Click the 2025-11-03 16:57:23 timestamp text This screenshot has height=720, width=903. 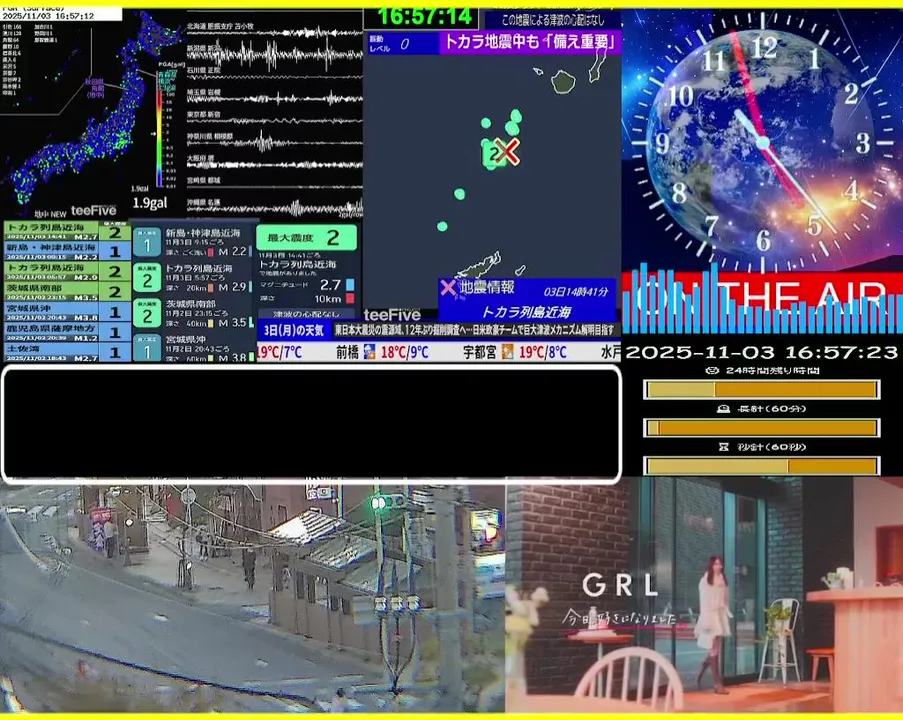pyautogui.click(x=761, y=352)
